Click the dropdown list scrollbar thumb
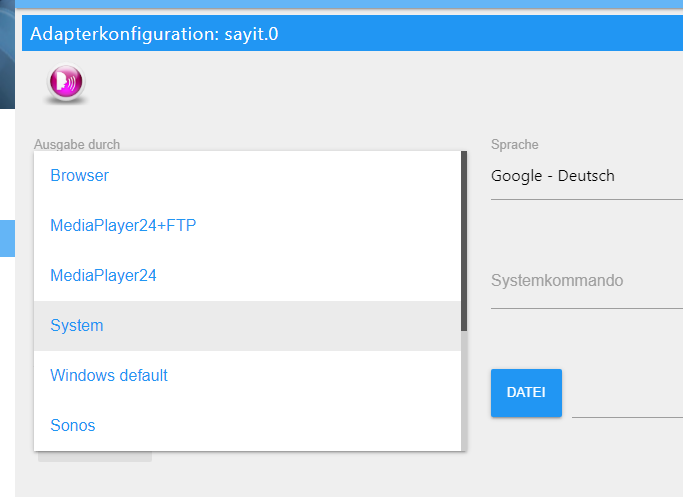The image size is (683, 497). [464, 240]
